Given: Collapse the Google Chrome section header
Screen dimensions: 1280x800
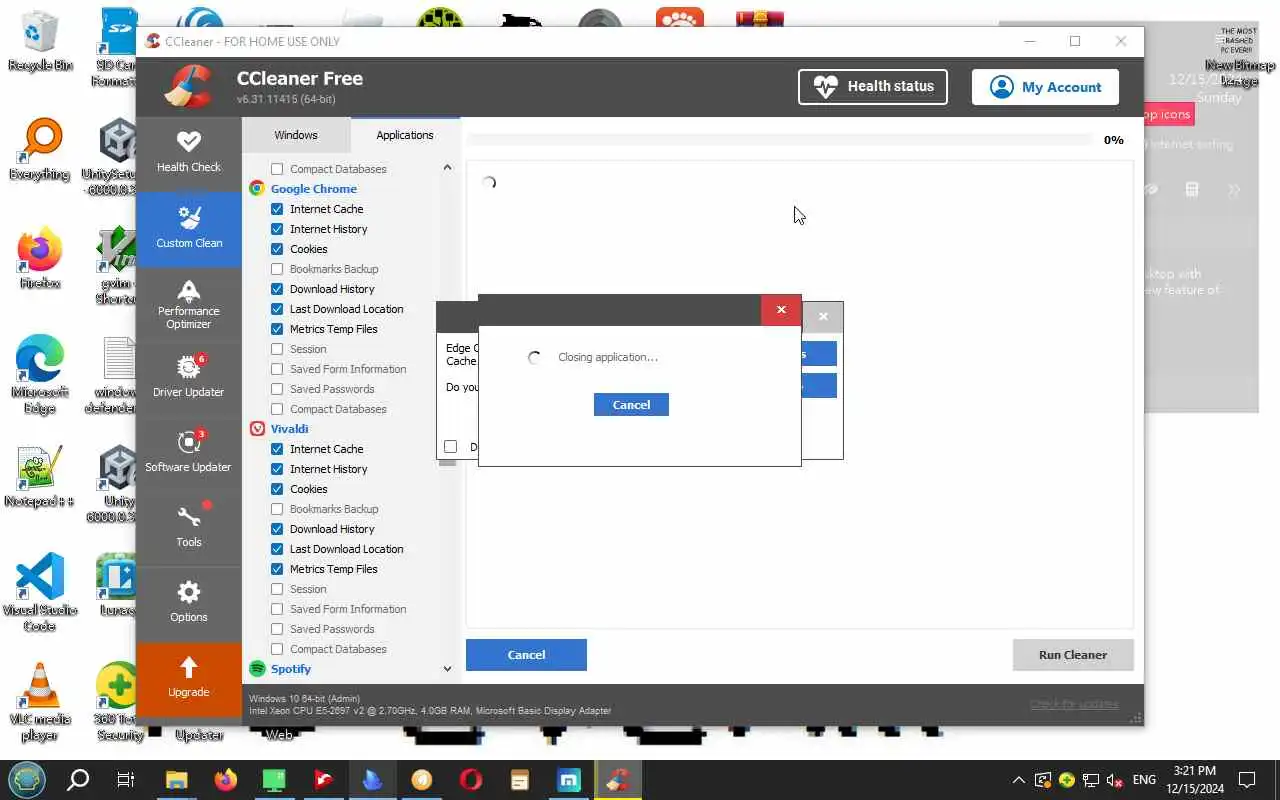Looking at the screenshot, I should coord(313,189).
